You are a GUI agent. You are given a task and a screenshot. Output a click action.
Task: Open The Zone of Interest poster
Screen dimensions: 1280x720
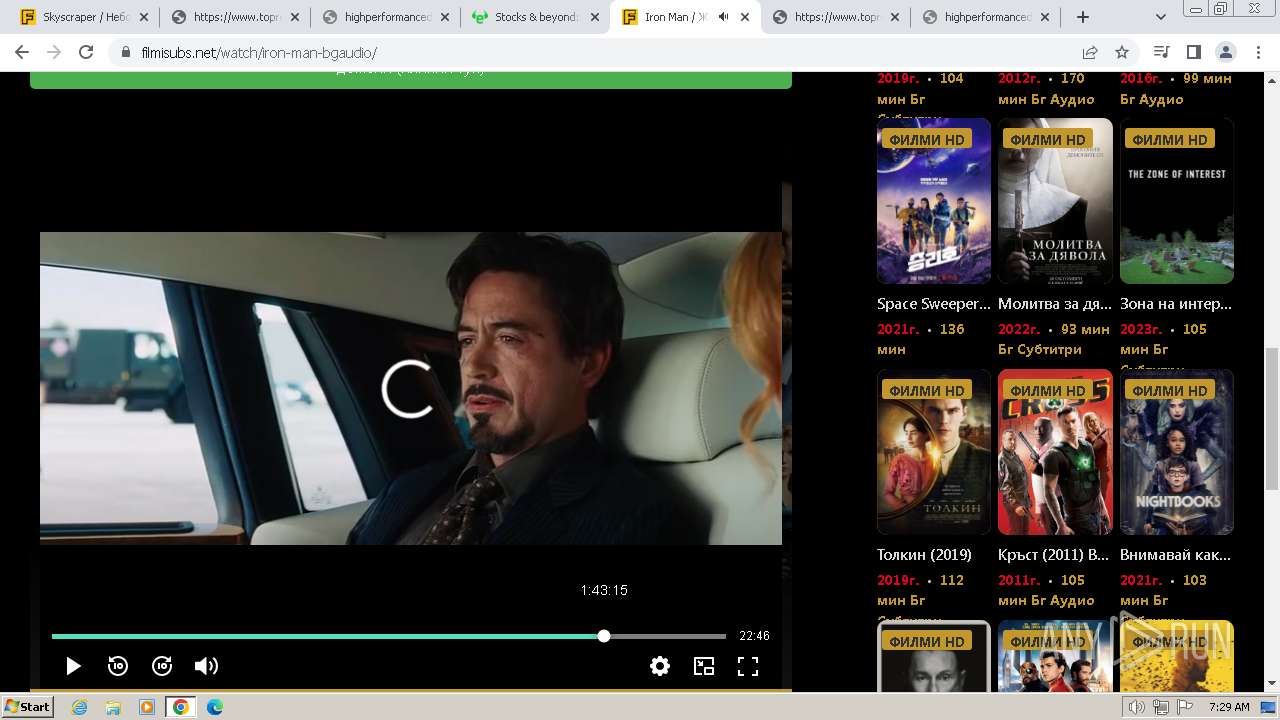1177,201
